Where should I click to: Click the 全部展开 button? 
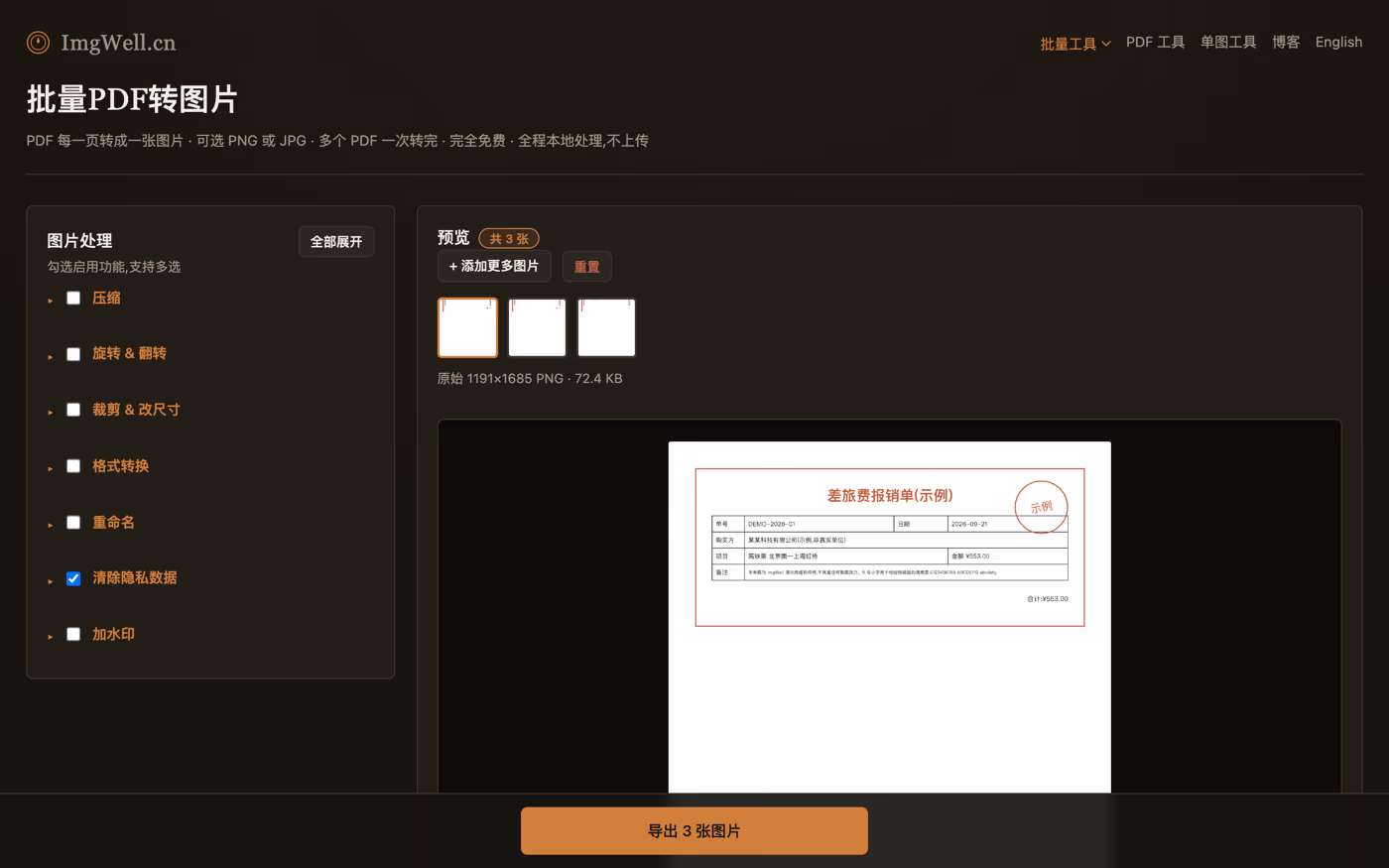336,242
